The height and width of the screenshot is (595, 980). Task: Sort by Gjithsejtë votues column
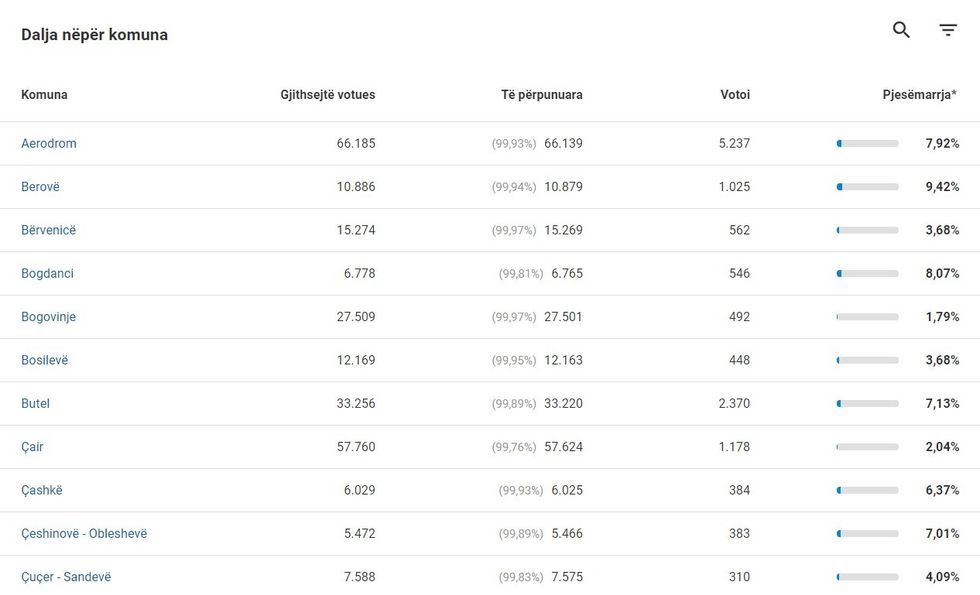tap(327, 95)
